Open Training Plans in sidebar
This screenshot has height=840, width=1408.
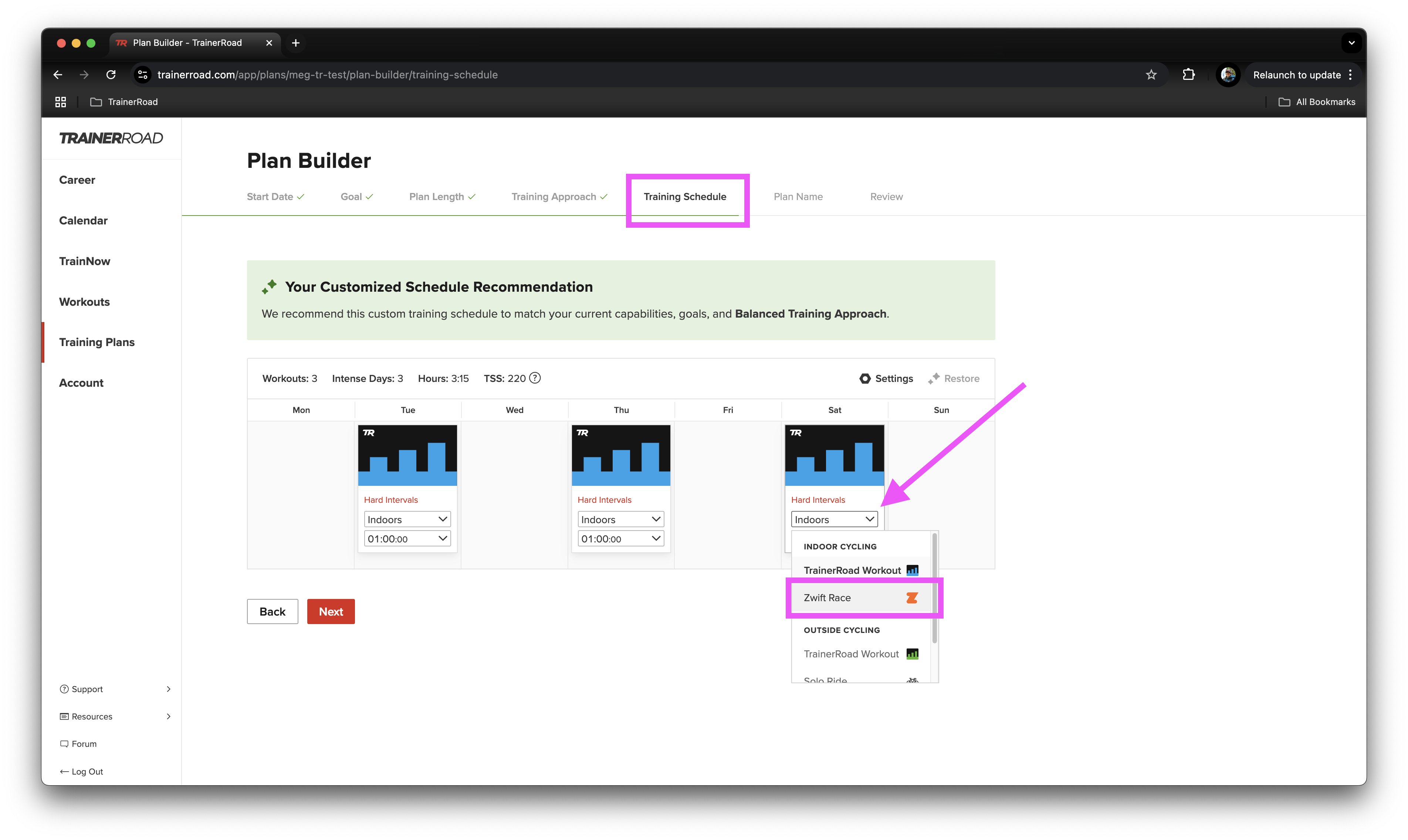tap(97, 342)
